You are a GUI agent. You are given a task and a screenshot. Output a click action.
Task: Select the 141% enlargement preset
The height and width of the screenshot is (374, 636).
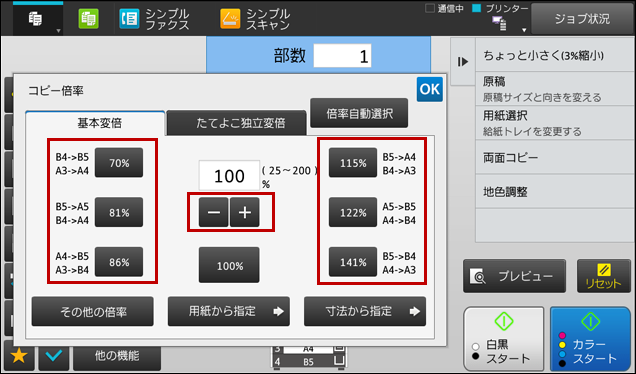353,262
